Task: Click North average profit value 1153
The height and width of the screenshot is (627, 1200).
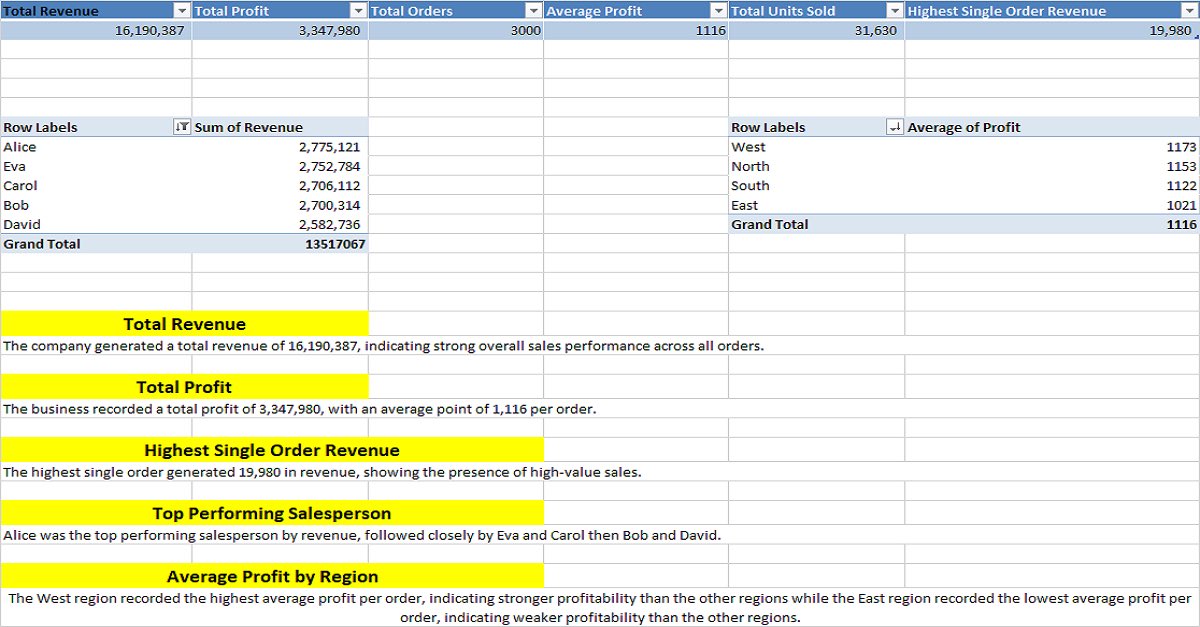Action: tap(1052, 166)
